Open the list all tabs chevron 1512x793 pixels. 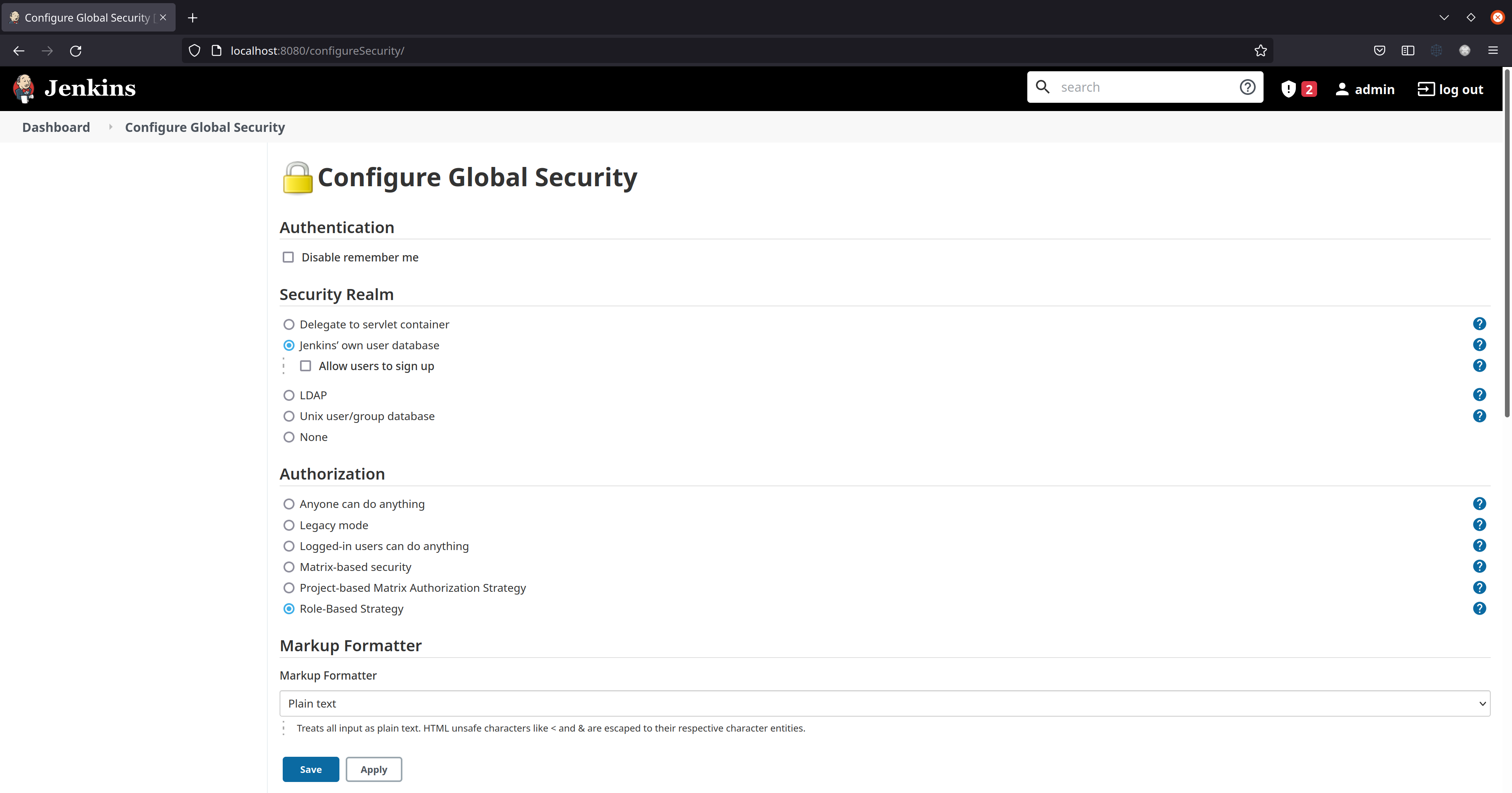coord(1444,18)
